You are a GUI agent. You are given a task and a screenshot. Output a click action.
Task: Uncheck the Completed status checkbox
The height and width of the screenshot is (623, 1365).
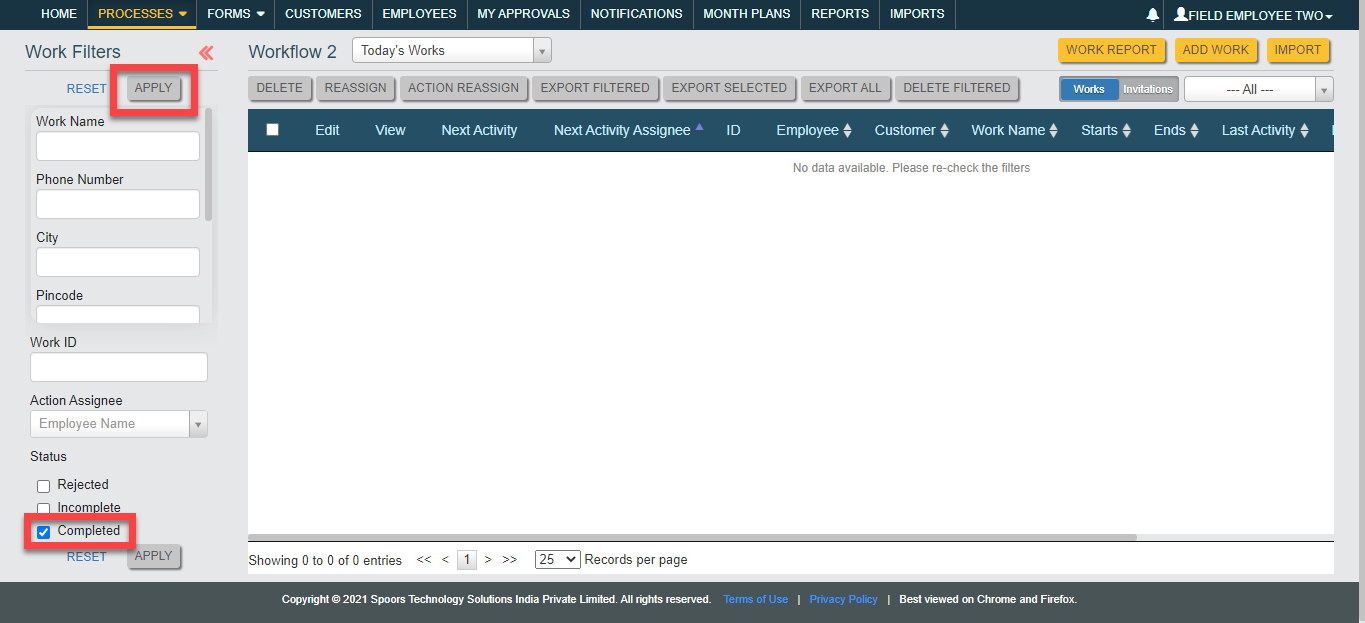44,532
